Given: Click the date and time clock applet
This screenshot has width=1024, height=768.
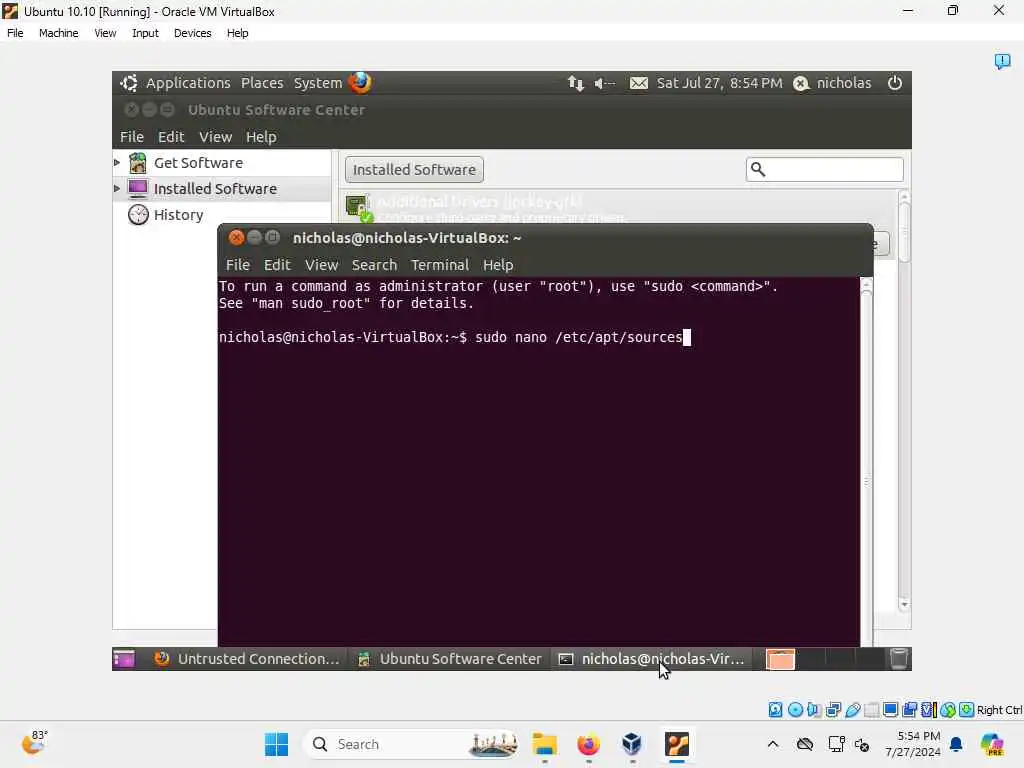Looking at the screenshot, I should point(719,83).
